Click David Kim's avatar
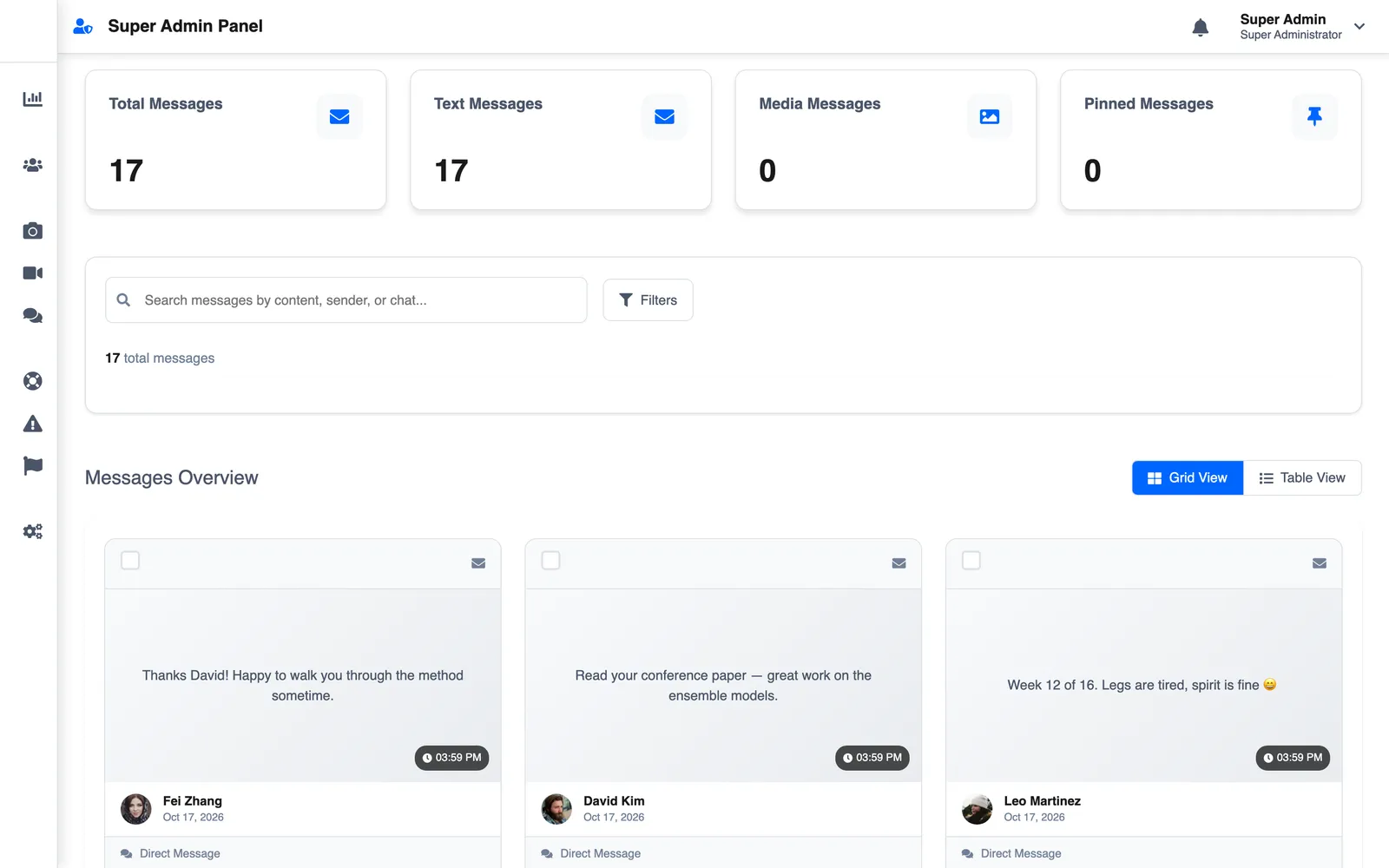Image resolution: width=1389 pixels, height=868 pixels. 556,809
